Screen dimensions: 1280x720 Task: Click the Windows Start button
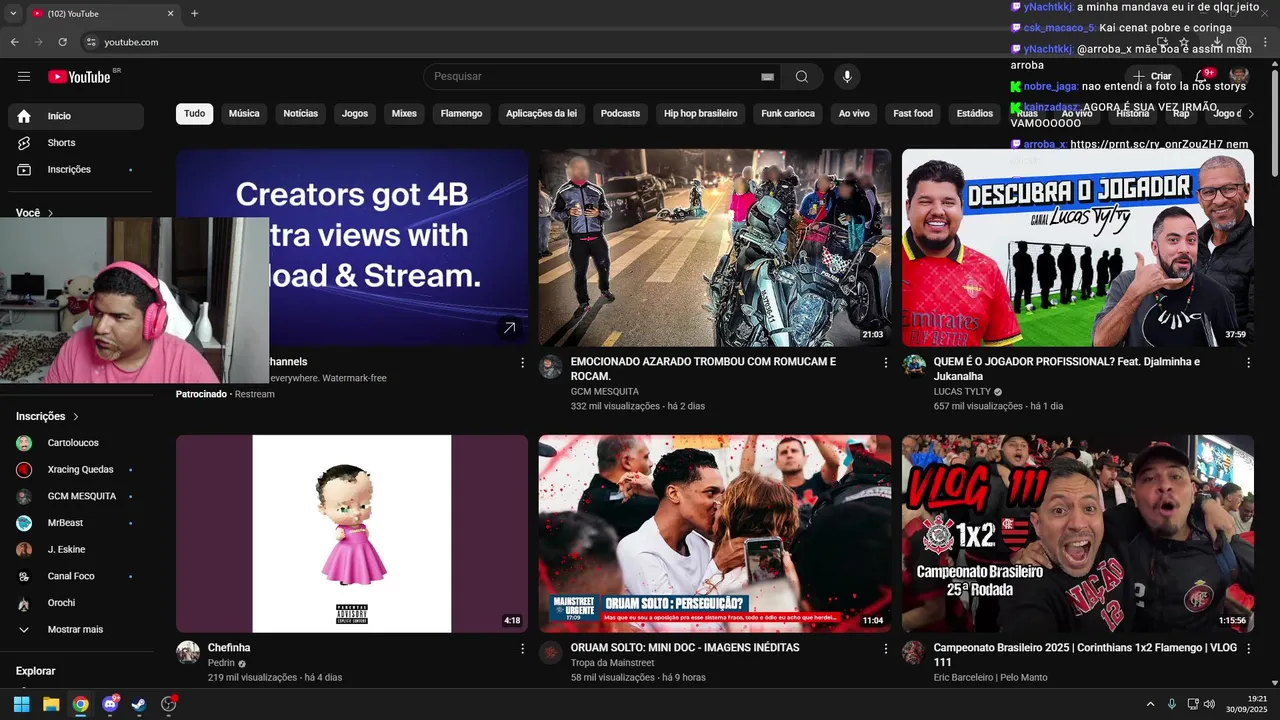[x=21, y=704]
